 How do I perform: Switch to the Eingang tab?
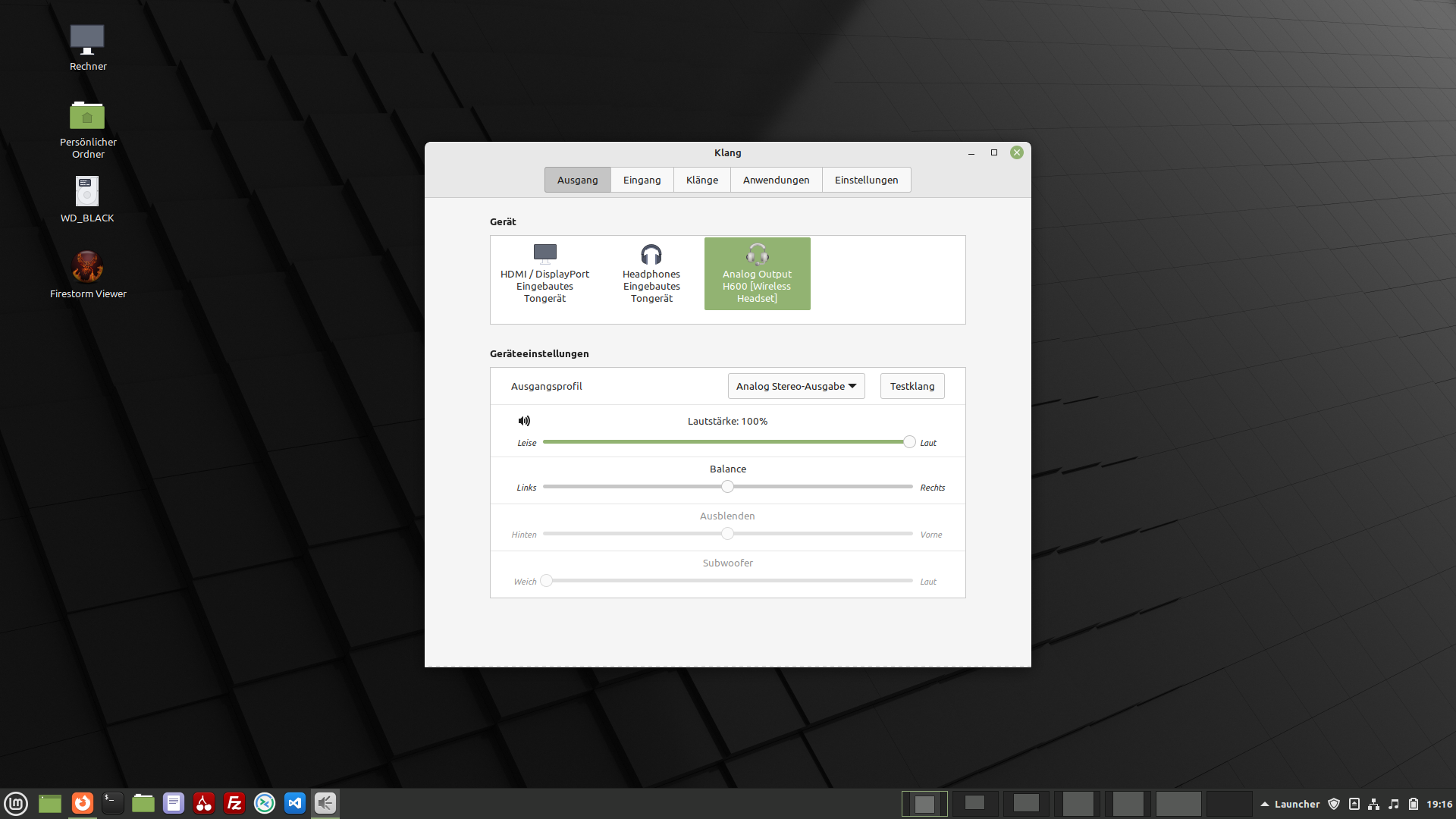click(642, 180)
